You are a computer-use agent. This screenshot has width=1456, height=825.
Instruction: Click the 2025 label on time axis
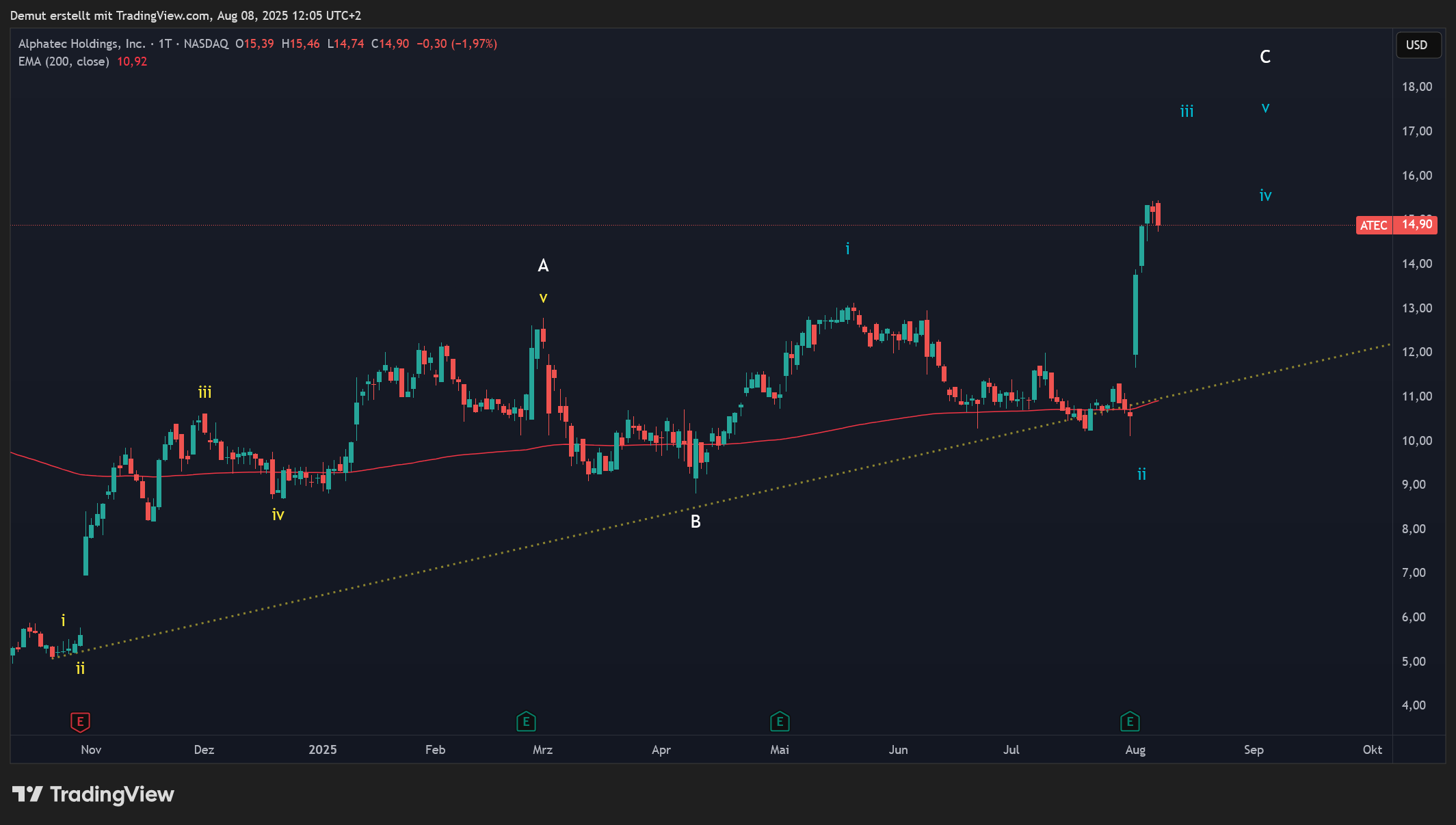322,750
